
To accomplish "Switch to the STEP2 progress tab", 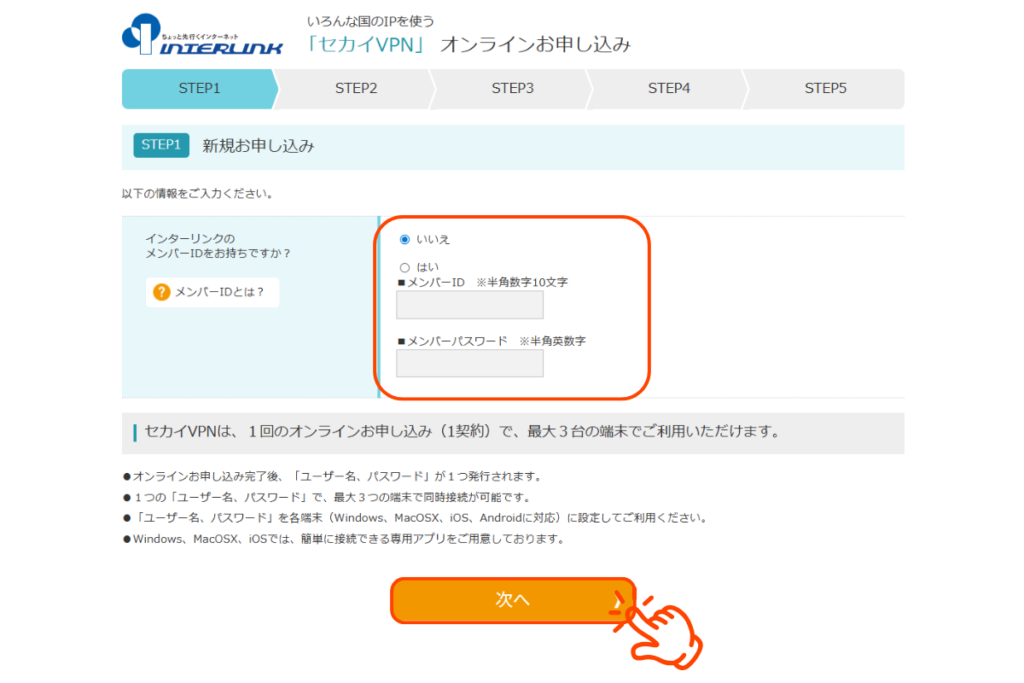I will click(356, 88).
